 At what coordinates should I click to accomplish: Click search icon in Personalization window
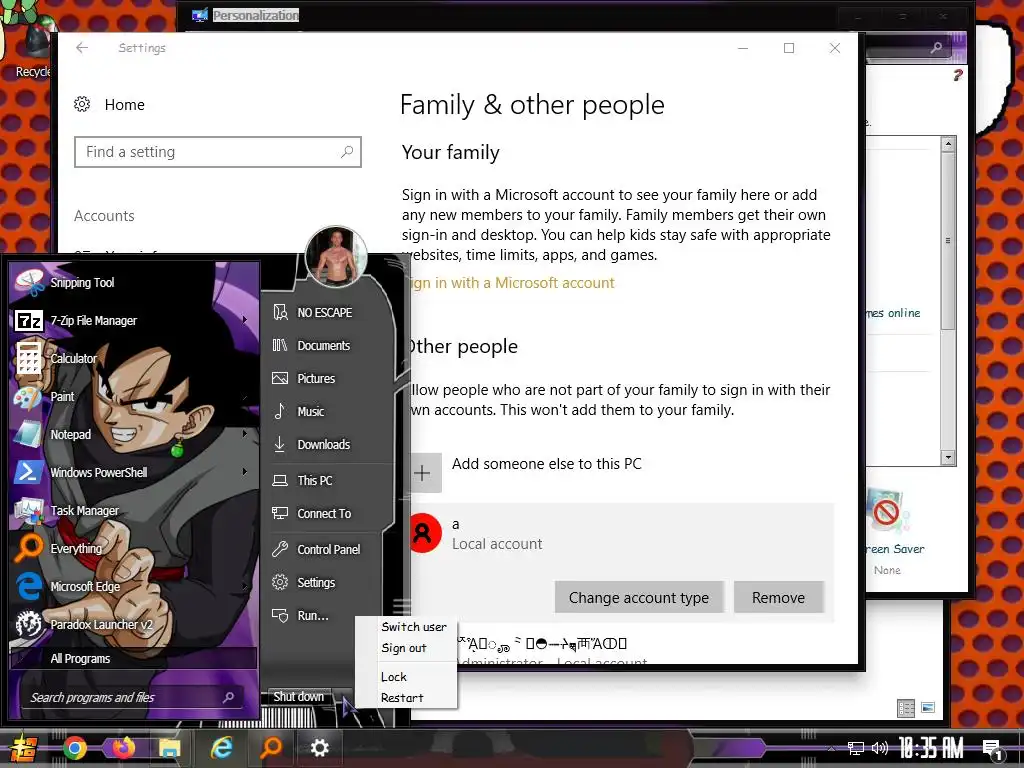pyautogui.click(x=936, y=48)
